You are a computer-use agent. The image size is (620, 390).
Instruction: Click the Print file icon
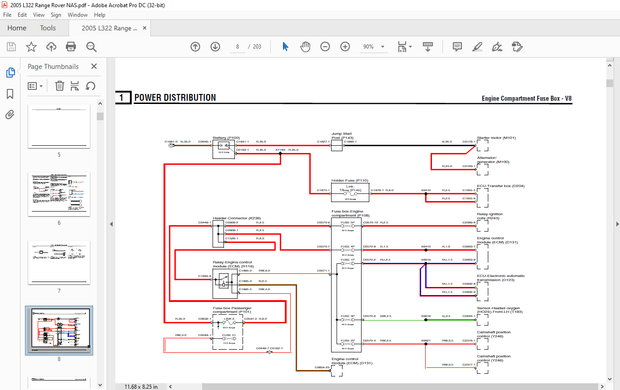[x=71, y=47]
